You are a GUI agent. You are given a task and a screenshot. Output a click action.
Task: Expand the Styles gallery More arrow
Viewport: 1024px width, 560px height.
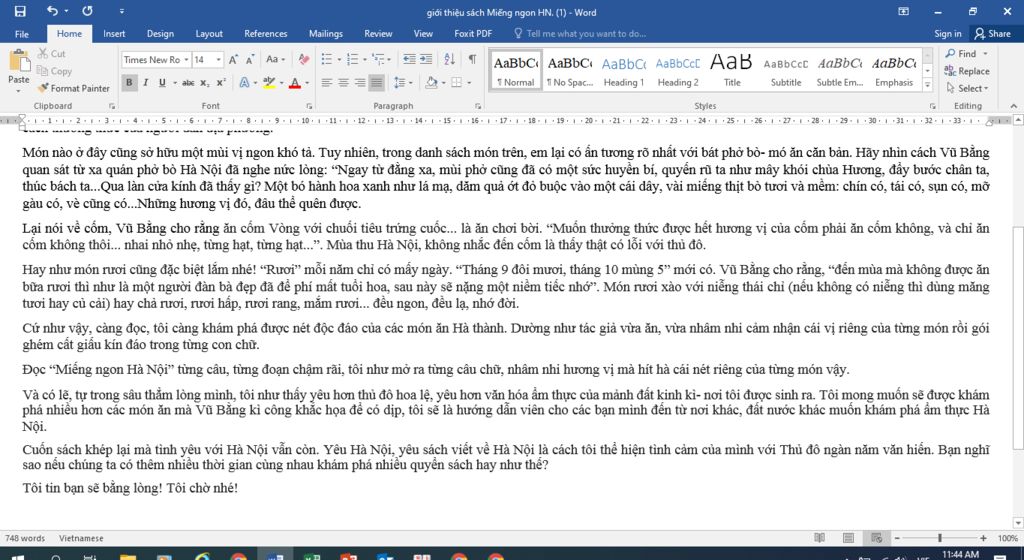(927, 85)
